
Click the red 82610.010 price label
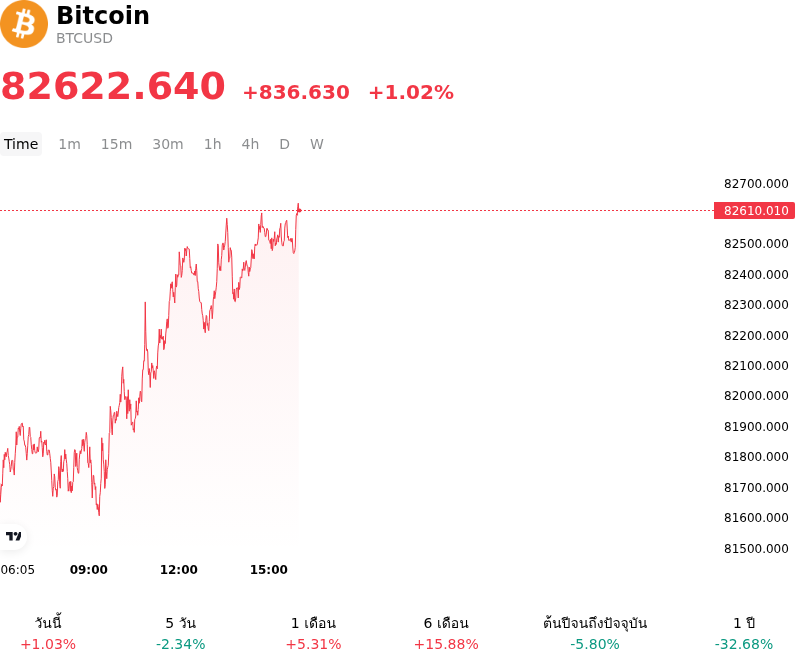pos(755,210)
